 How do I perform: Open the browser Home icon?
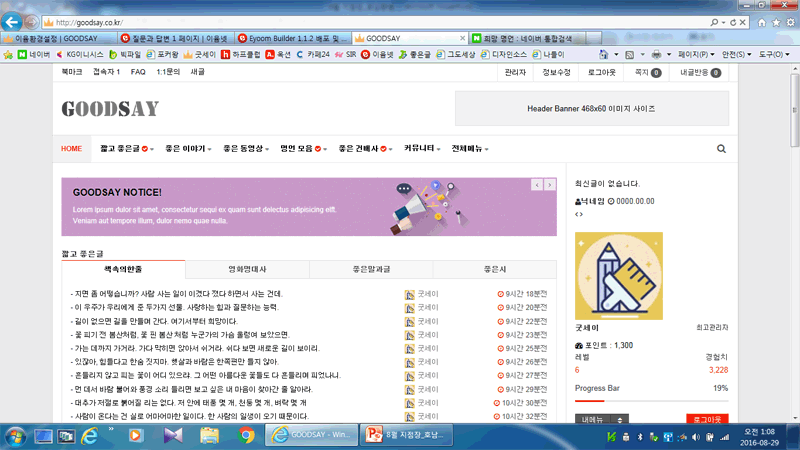click(762, 22)
